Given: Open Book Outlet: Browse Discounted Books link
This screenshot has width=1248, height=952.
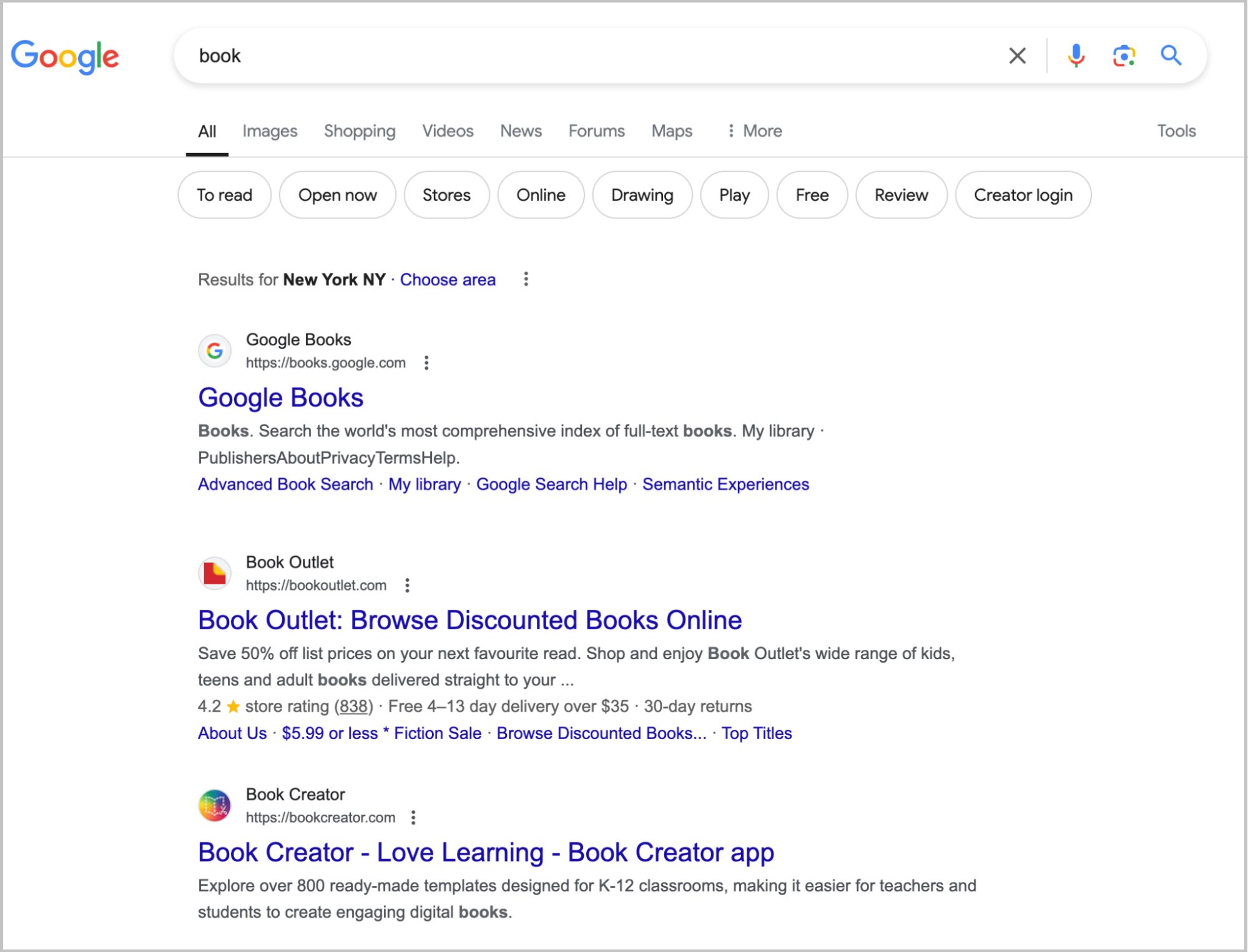Looking at the screenshot, I should pyautogui.click(x=469, y=620).
